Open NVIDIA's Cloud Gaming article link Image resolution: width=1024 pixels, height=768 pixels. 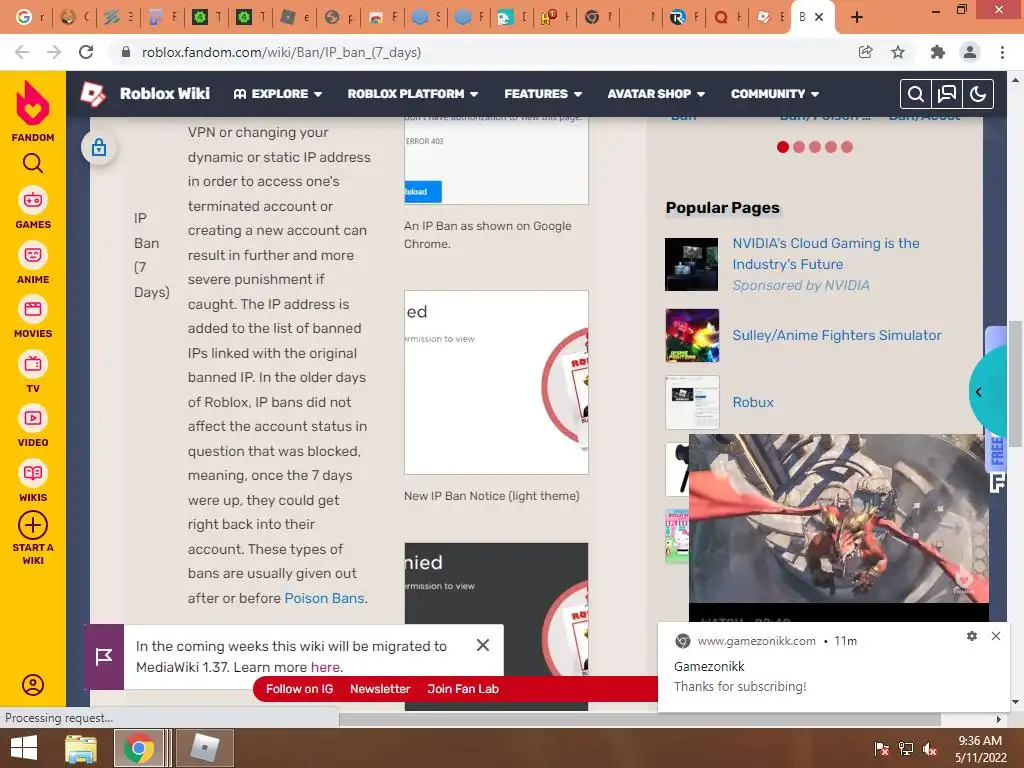pos(825,253)
